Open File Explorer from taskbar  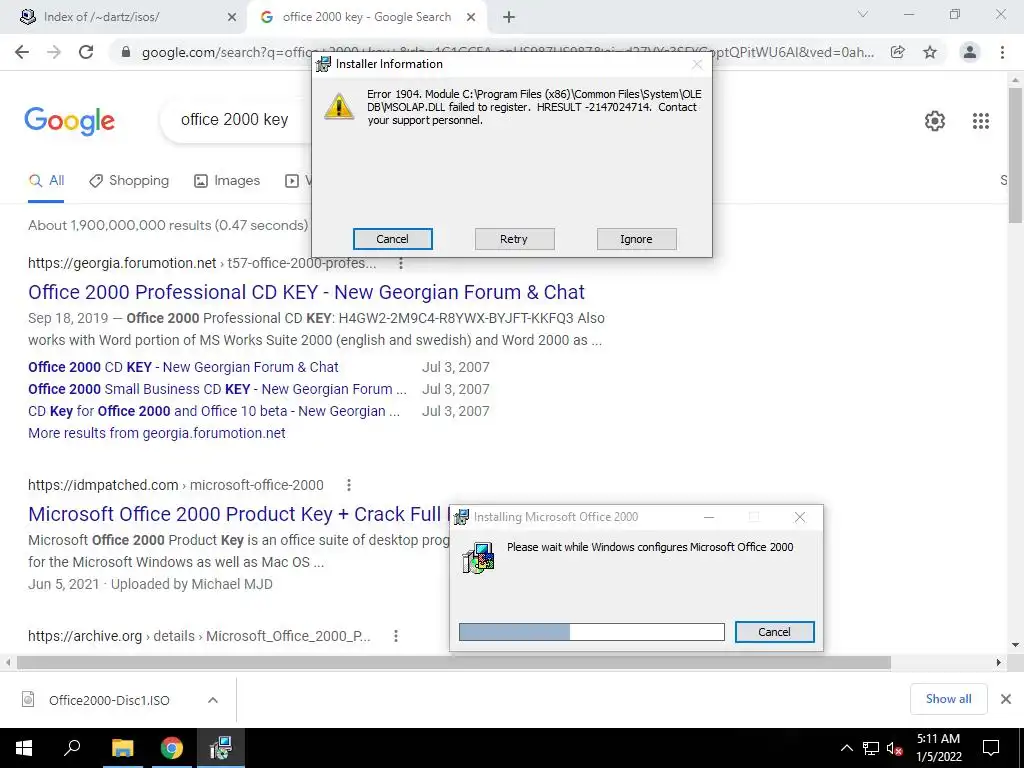click(122, 748)
